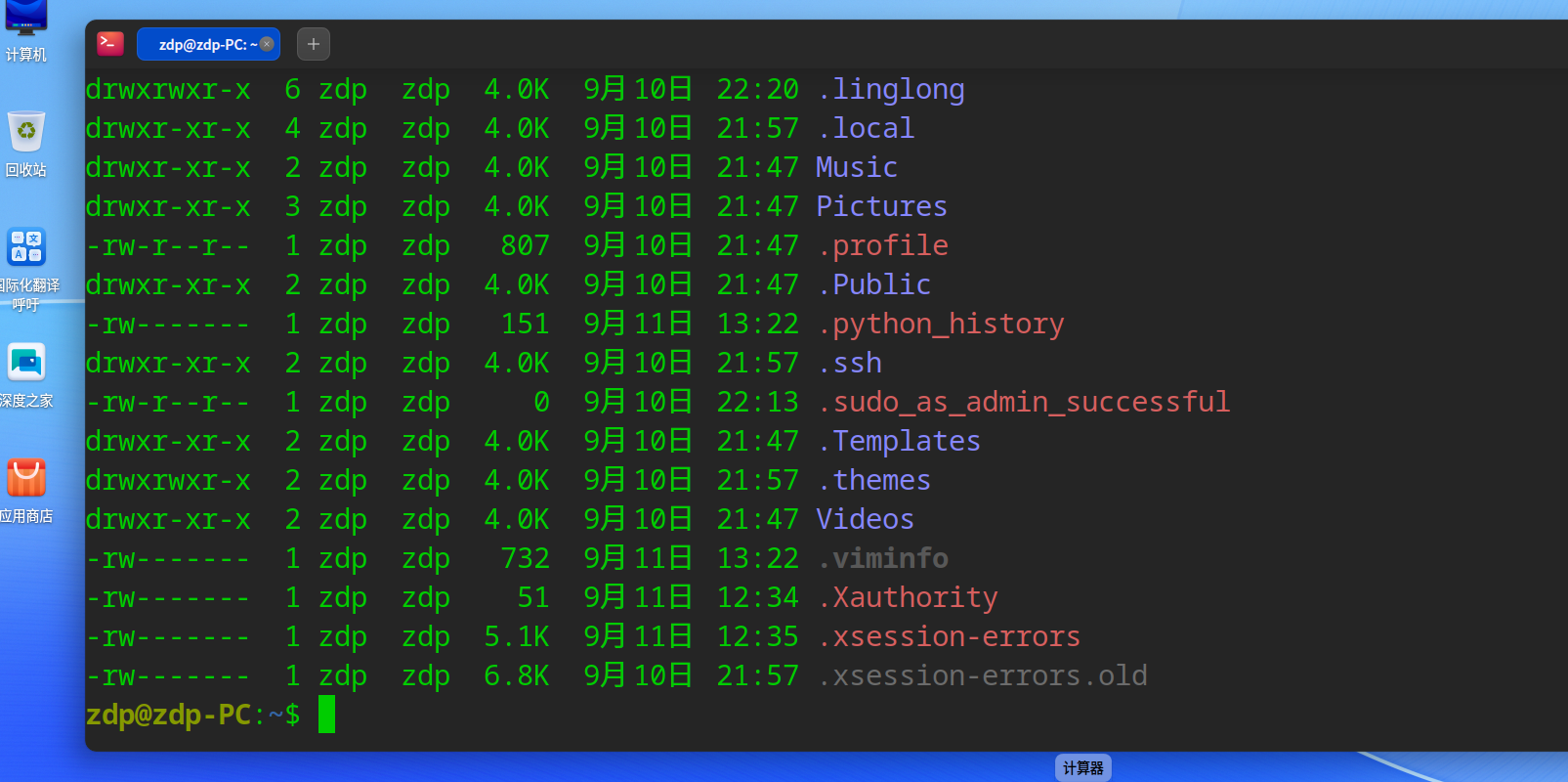
Task: Click the 12:34 timestamp of .Xauthority
Action: pyautogui.click(x=758, y=598)
